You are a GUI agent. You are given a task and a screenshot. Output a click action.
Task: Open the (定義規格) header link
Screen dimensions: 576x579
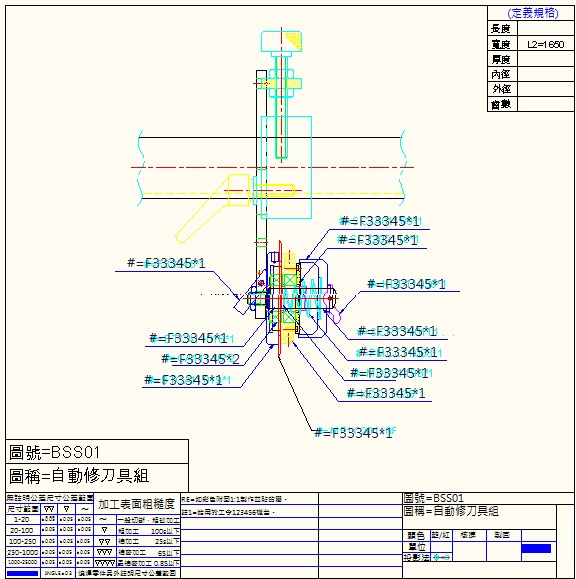[532, 14]
